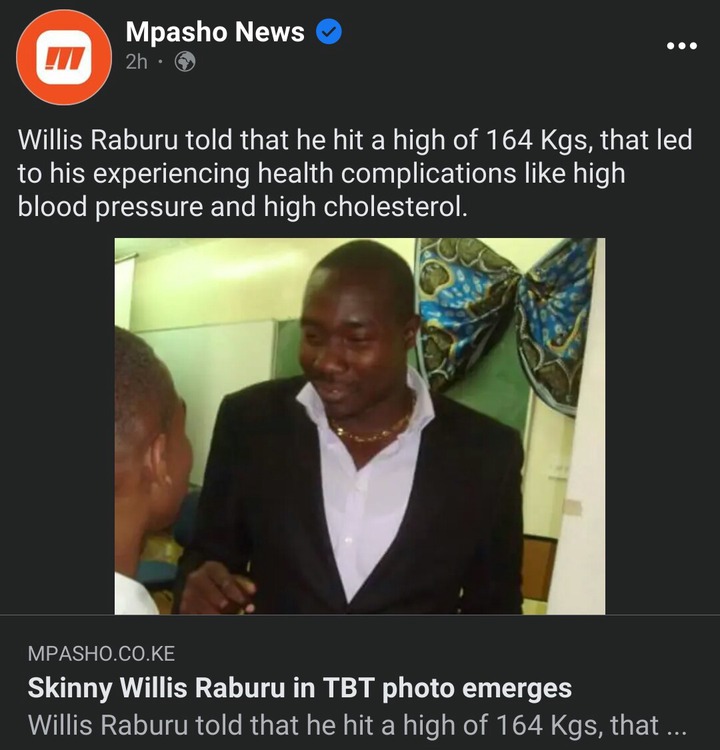Click the post caption about 164 Kgs
The width and height of the screenshot is (720, 750).
(355, 173)
